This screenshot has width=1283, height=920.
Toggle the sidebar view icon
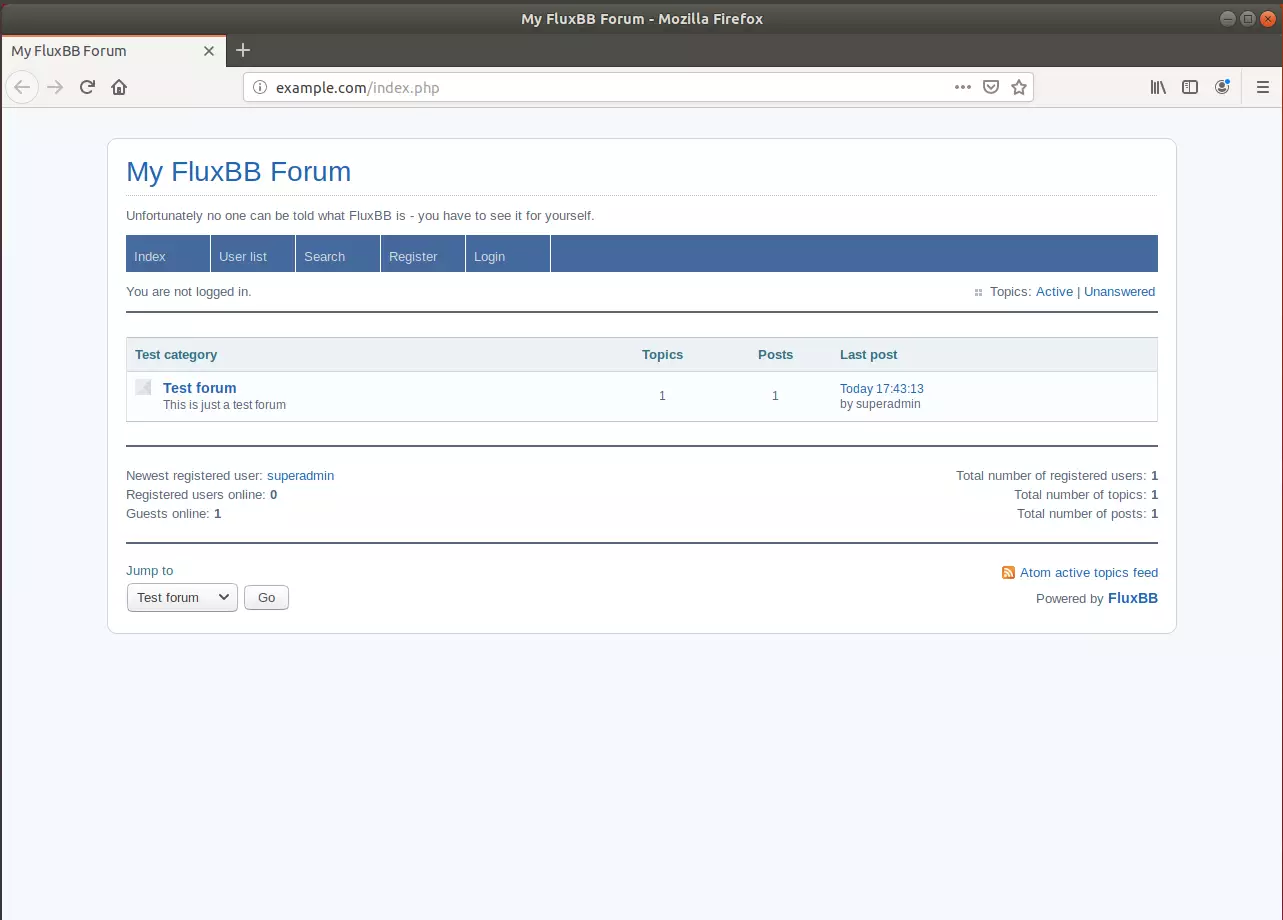point(1190,87)
